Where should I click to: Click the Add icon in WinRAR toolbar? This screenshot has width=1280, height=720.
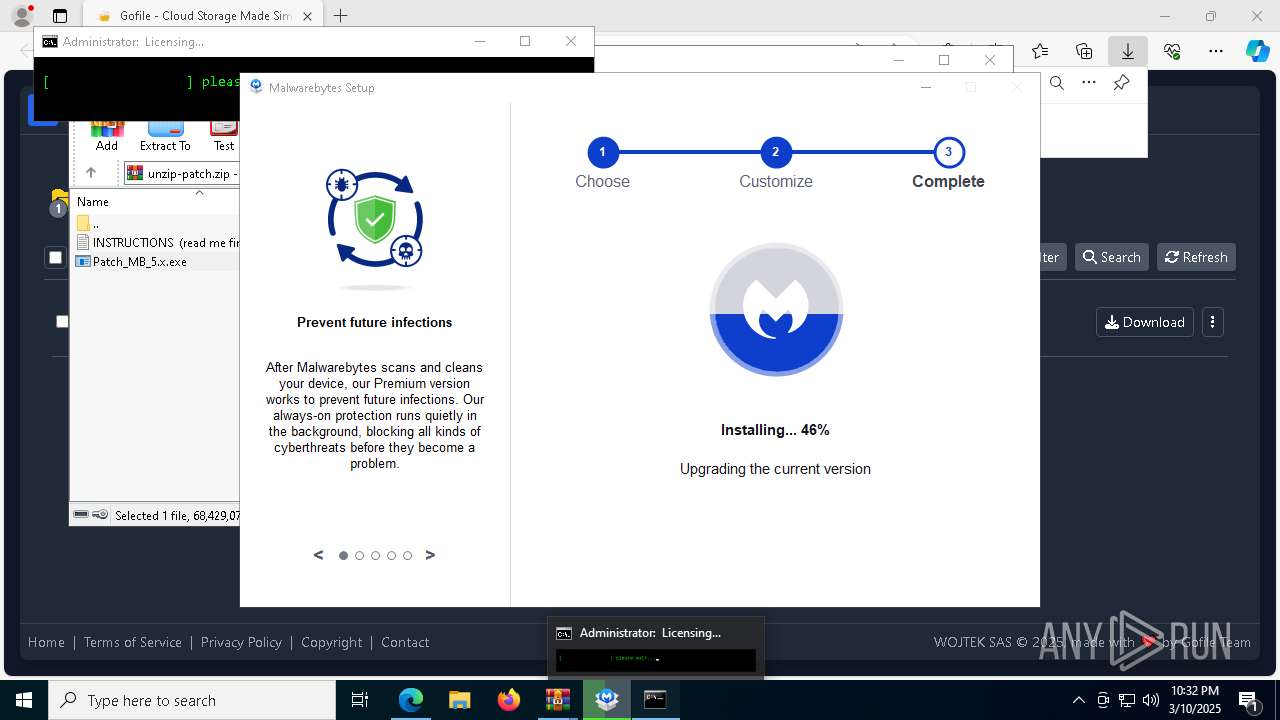click(107, 134)
